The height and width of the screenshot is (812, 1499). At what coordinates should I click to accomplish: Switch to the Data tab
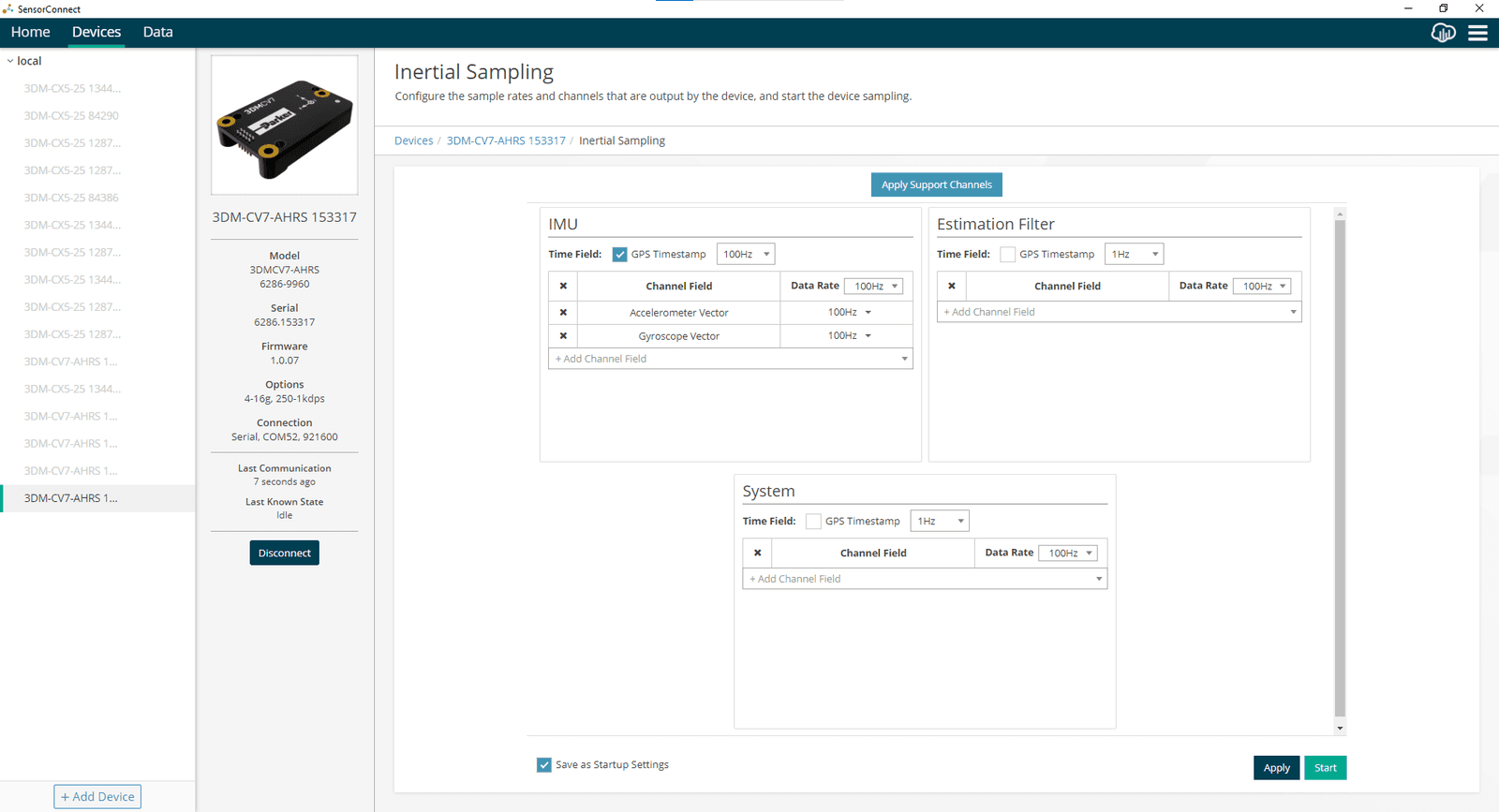coord(157,32)
